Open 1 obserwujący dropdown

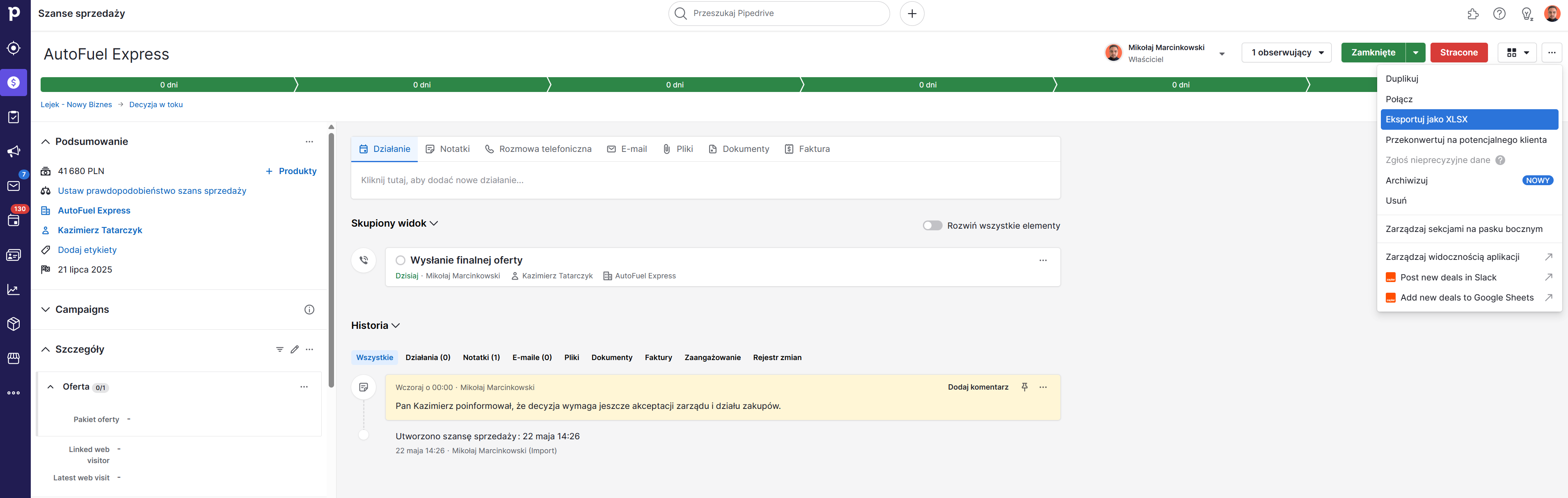[x=1286, y=53]
